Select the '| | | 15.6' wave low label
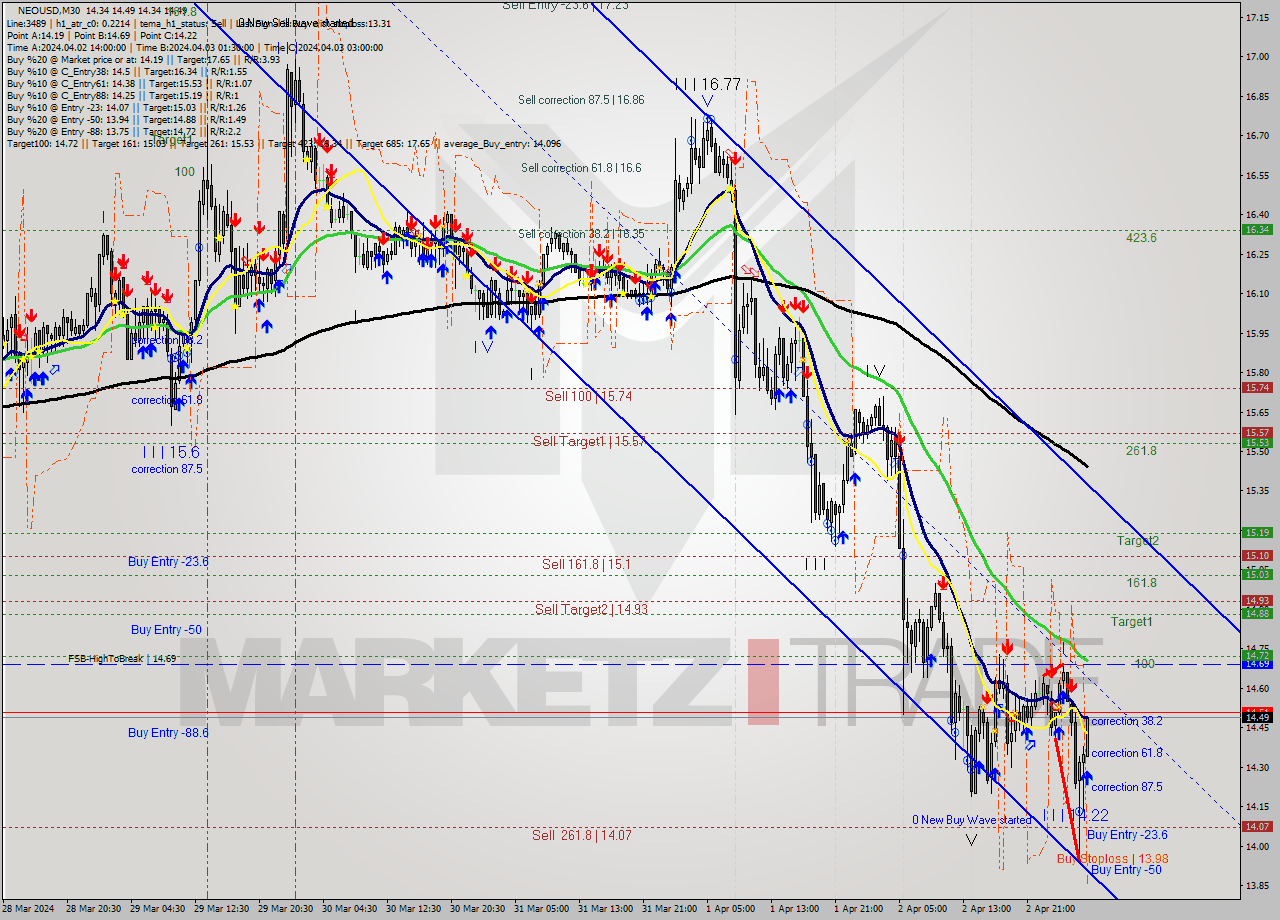Viewport: 1280px width, 920px height. pos(169,452)
